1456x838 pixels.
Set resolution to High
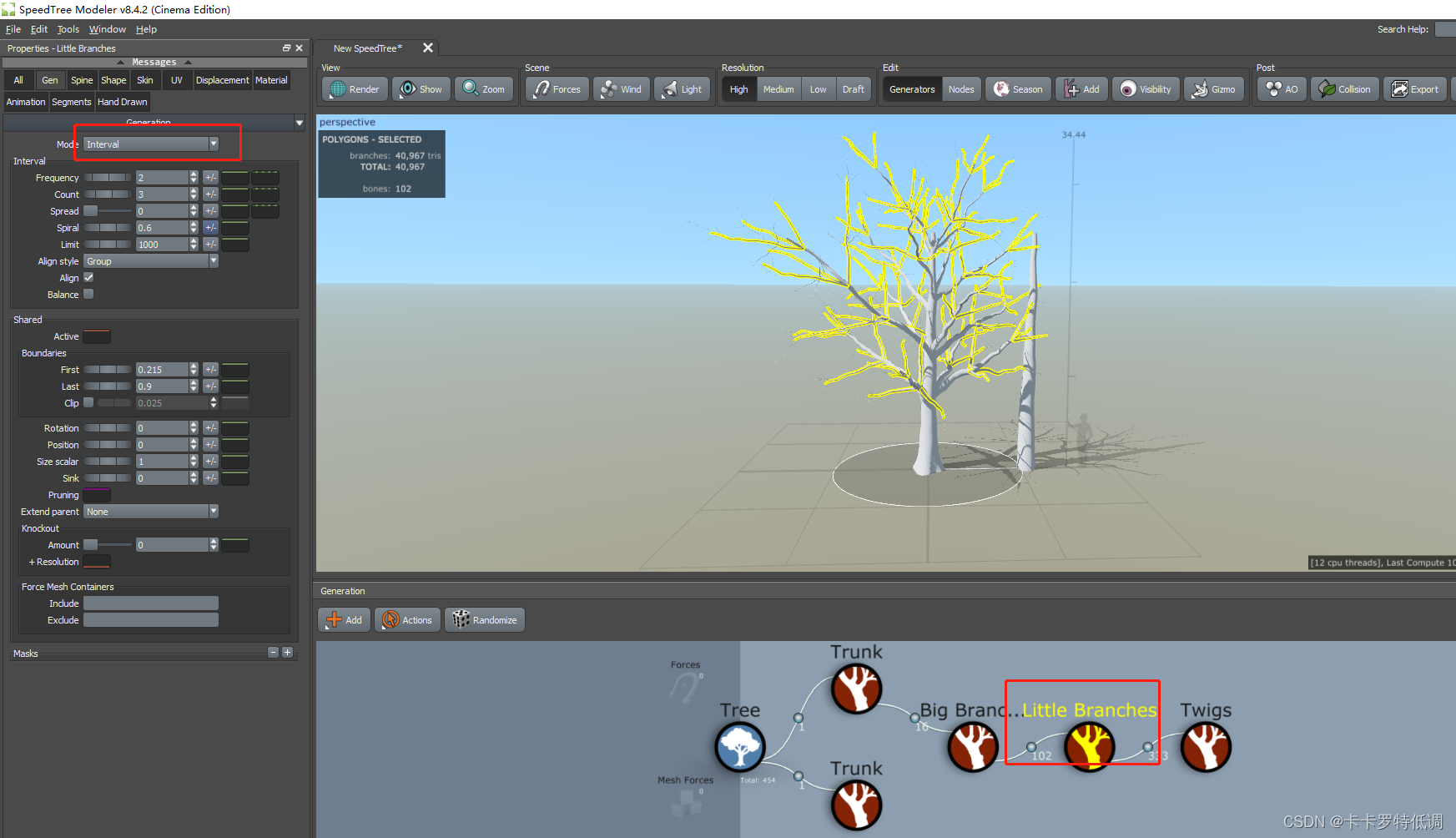click(x=739, y=89)
